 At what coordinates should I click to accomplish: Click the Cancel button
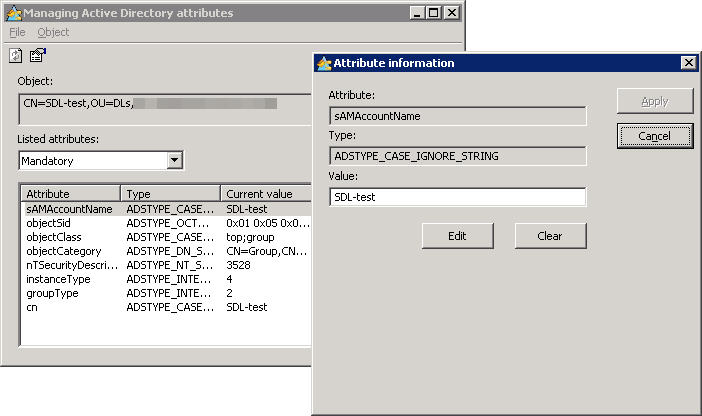[655, 136]
